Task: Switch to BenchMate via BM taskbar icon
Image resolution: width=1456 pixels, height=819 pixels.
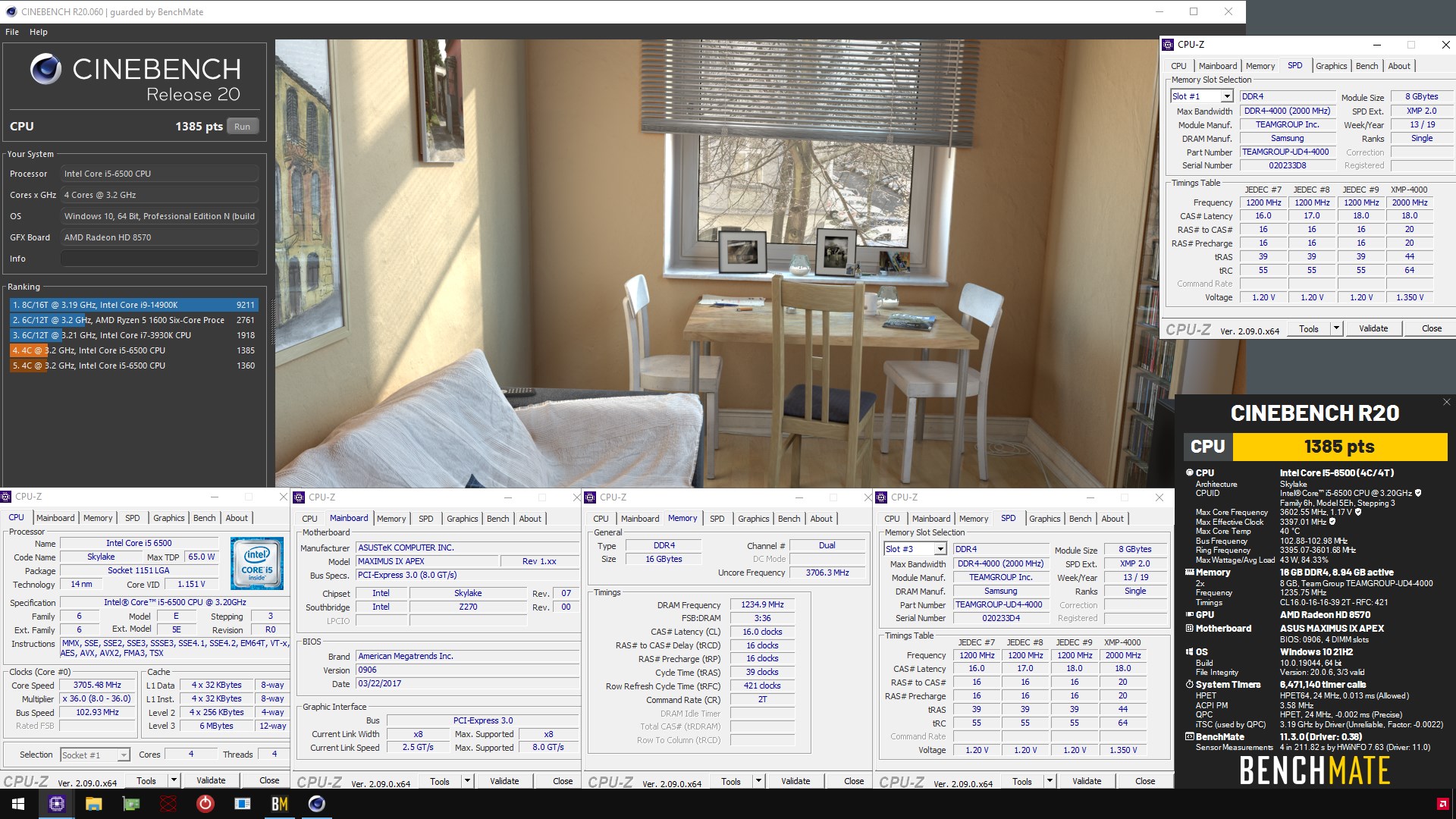Action: [x=280, y=804]
